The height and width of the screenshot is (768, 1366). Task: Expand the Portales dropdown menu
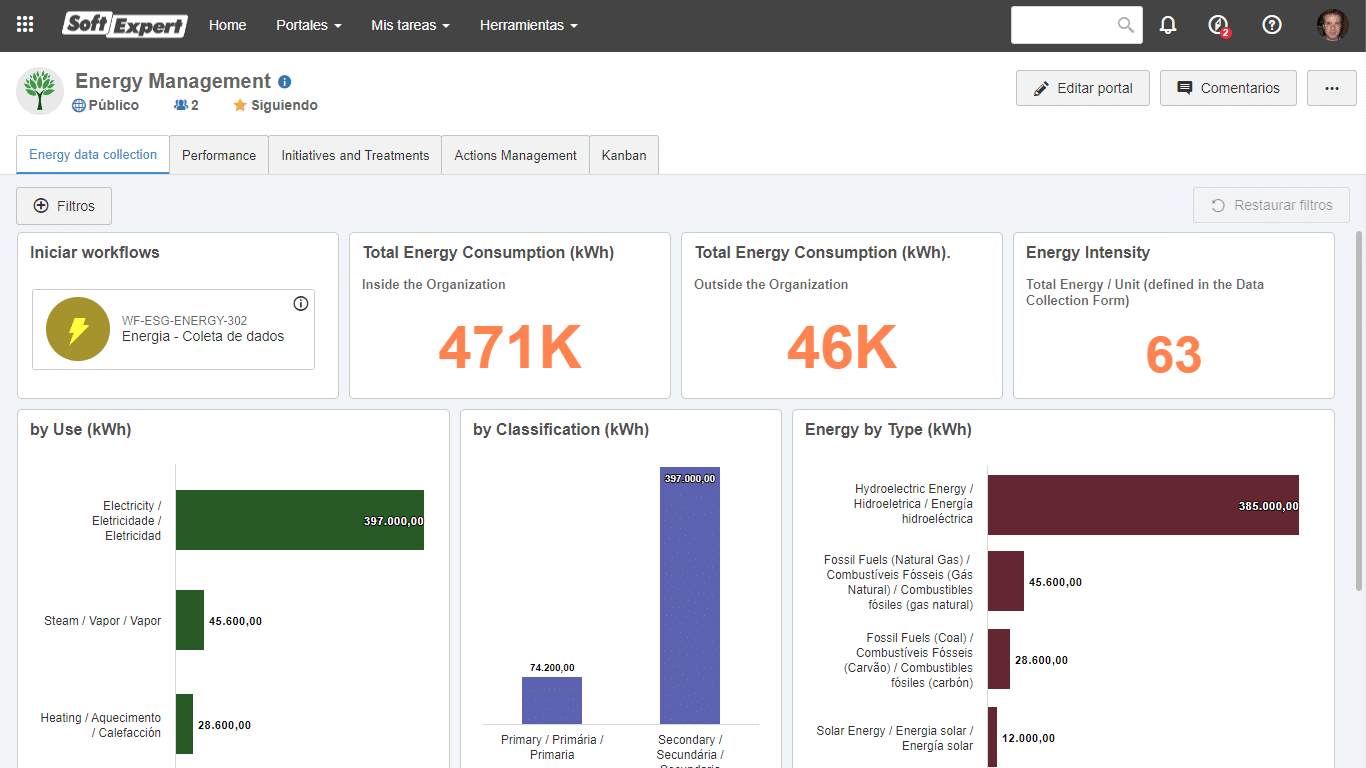pyautogui.click(x=309, y=25)
